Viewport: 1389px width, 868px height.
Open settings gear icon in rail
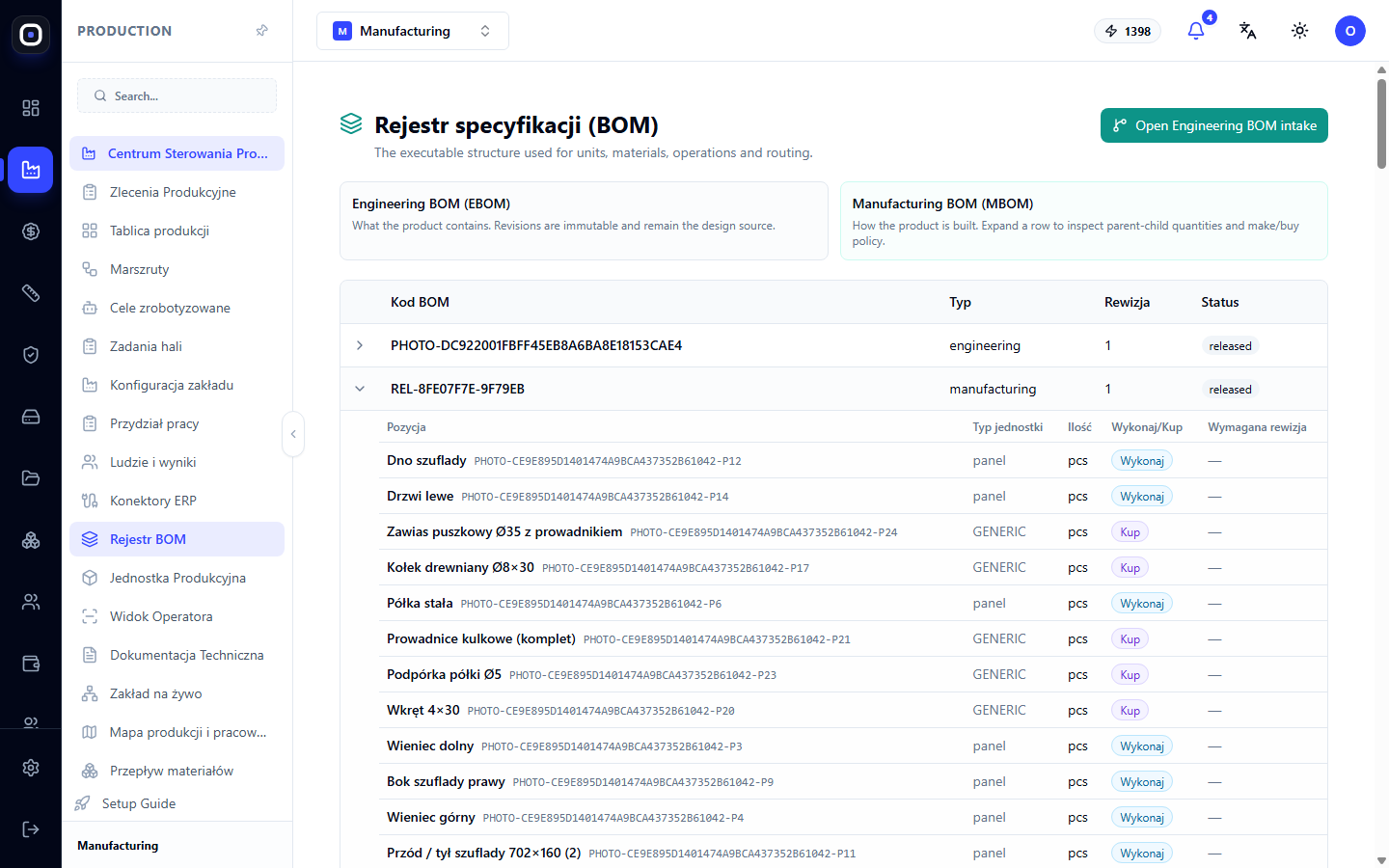pos(31,768)
